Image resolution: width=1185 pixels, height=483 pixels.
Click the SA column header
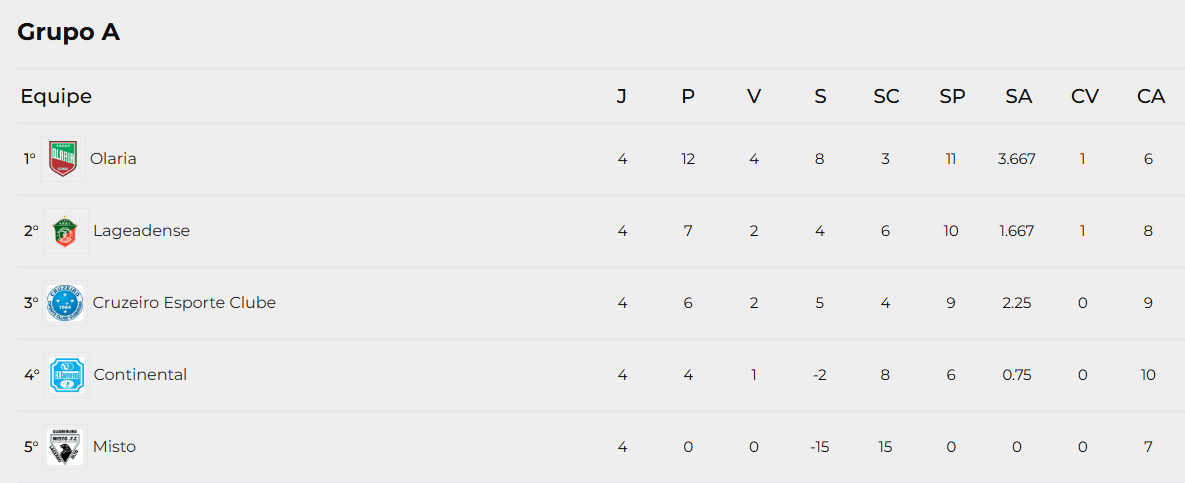[x=1018, y=97]
